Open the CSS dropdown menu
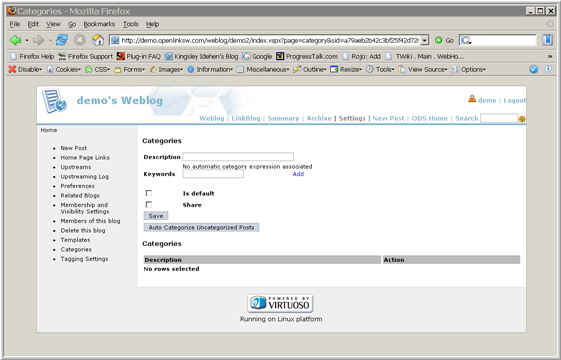The width and height of the screenshot is (561, 360). click(x=98, y=69)
